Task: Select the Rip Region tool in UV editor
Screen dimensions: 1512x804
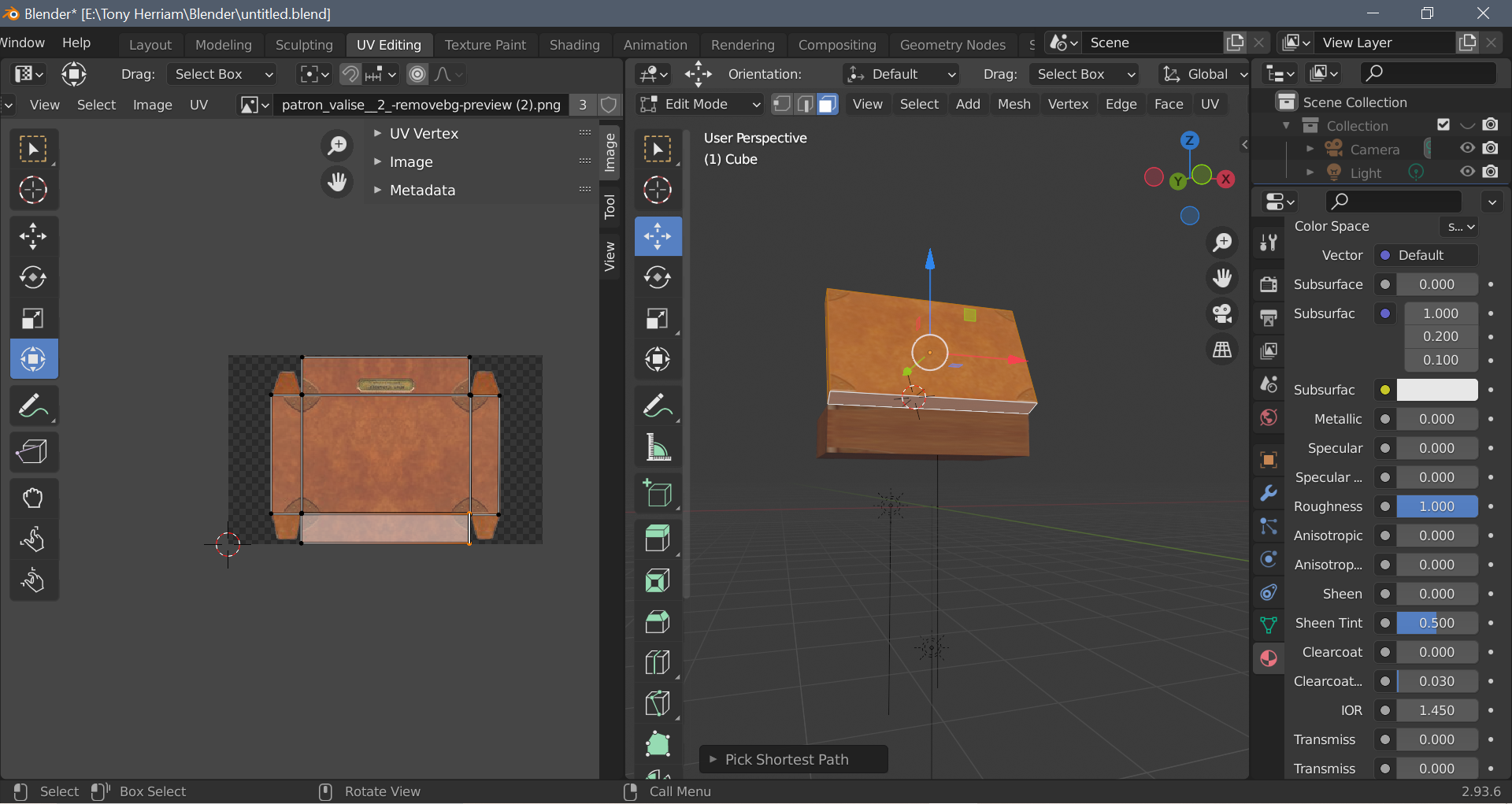Action: pyautogui.click(x=34, y=451)
